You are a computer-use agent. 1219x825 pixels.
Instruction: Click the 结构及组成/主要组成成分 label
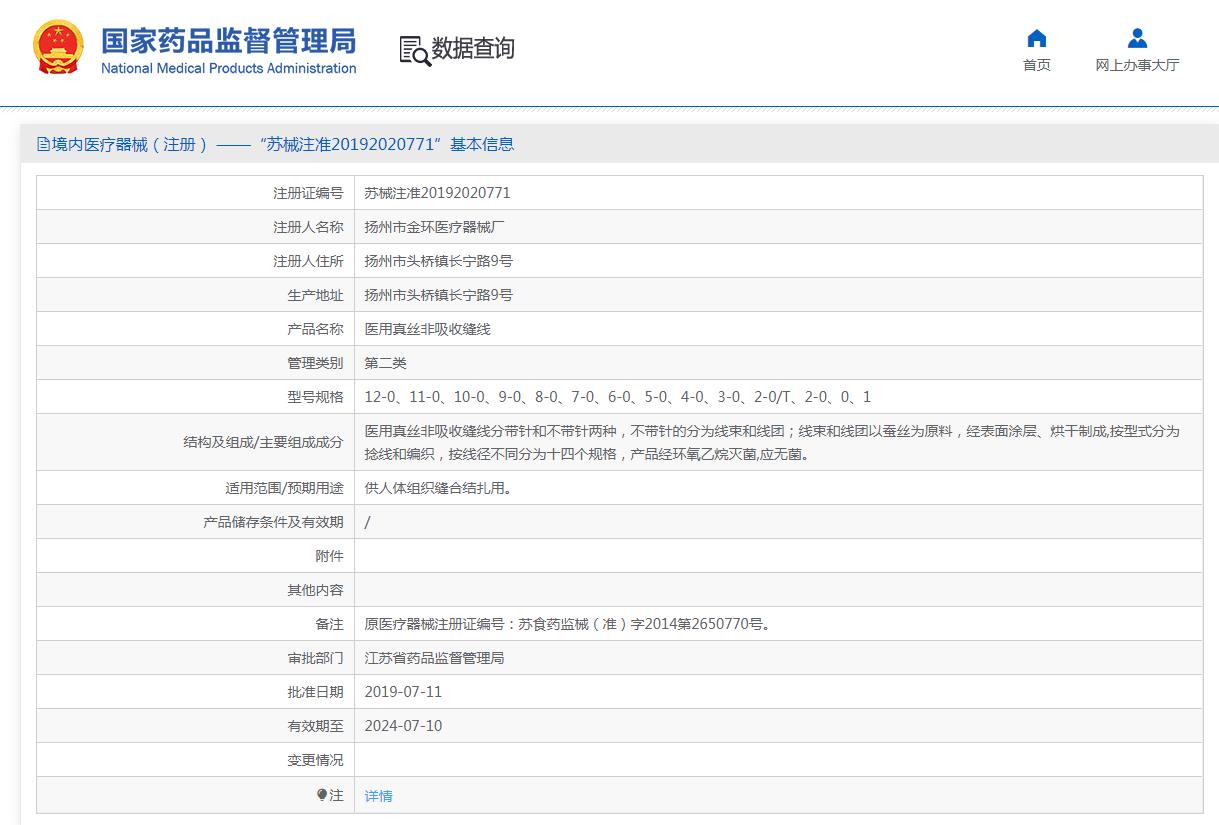pyautogui.click(x=263, y=442)
